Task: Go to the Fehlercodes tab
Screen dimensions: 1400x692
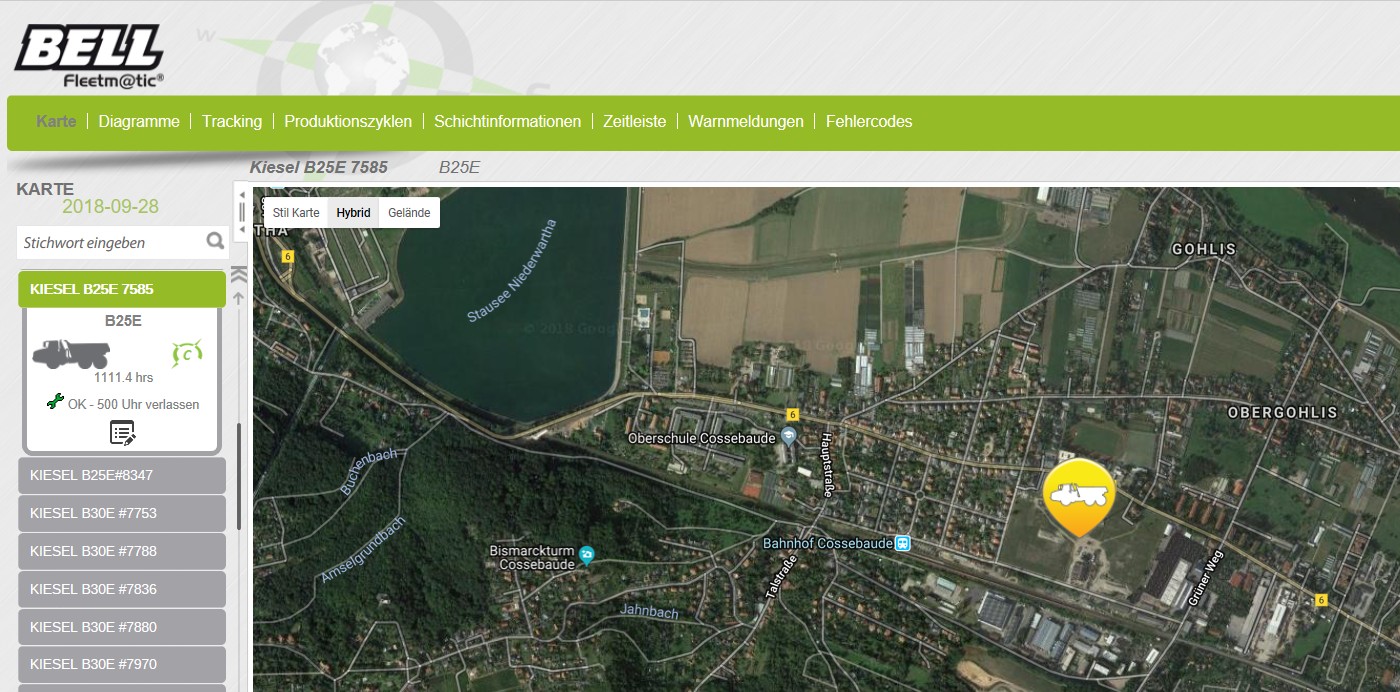Action: [868, 122]
